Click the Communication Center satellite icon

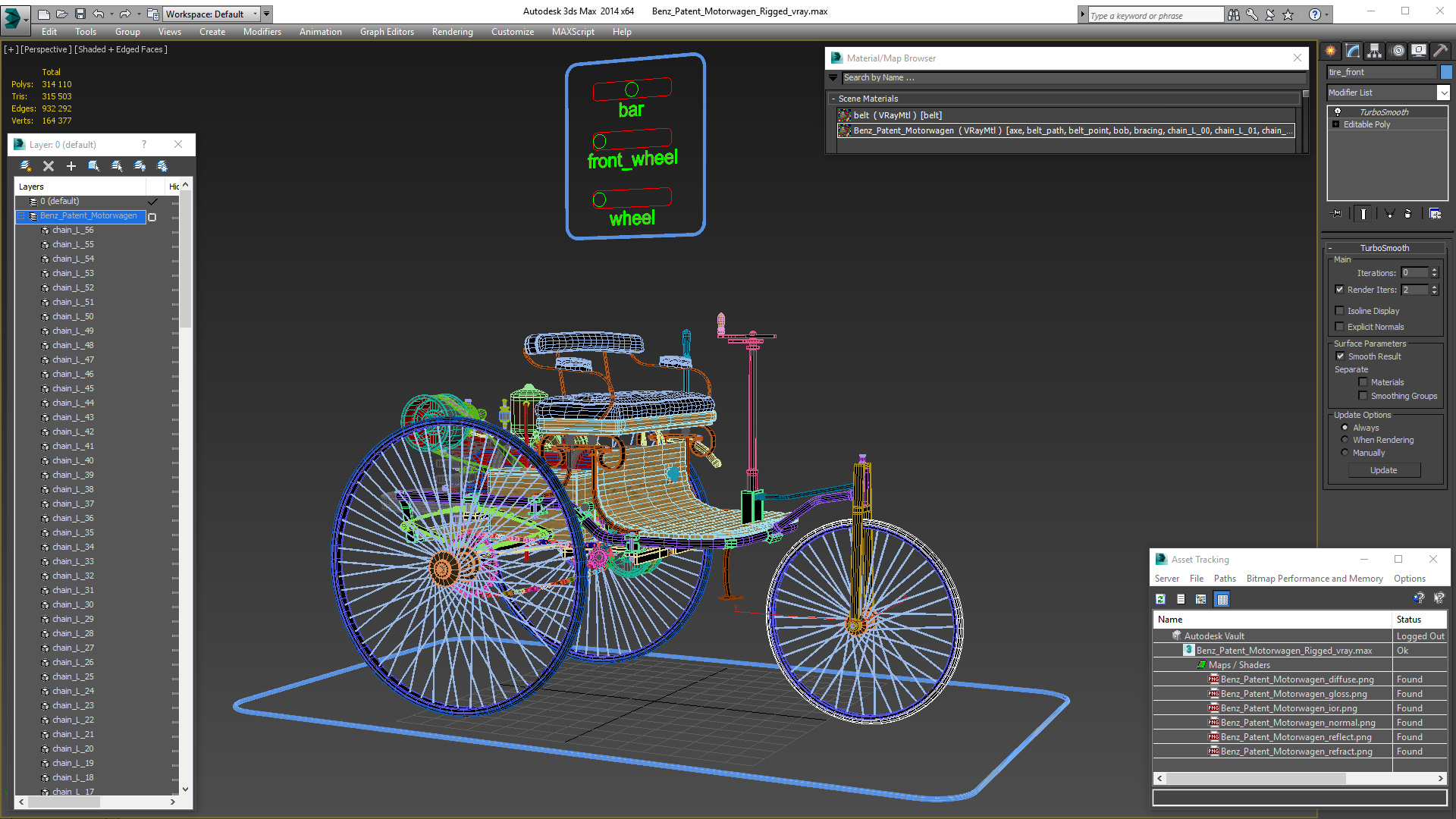(x=1270, y=14)
